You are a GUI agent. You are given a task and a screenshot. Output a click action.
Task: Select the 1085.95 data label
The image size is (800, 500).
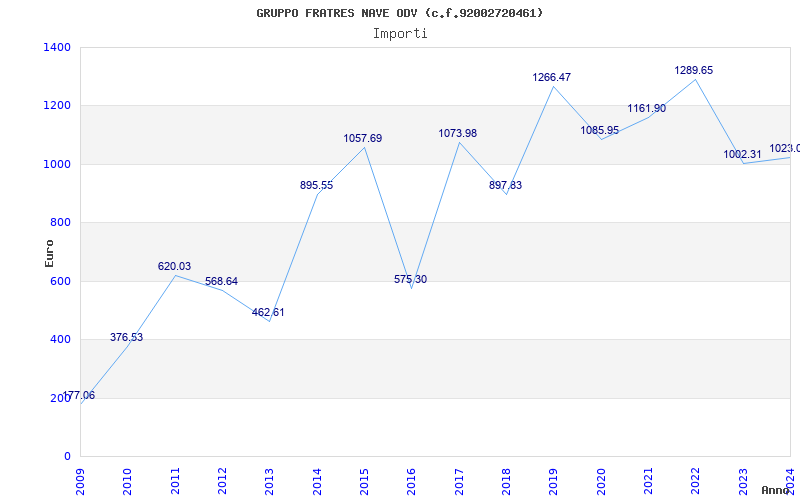tap(599, 130)
